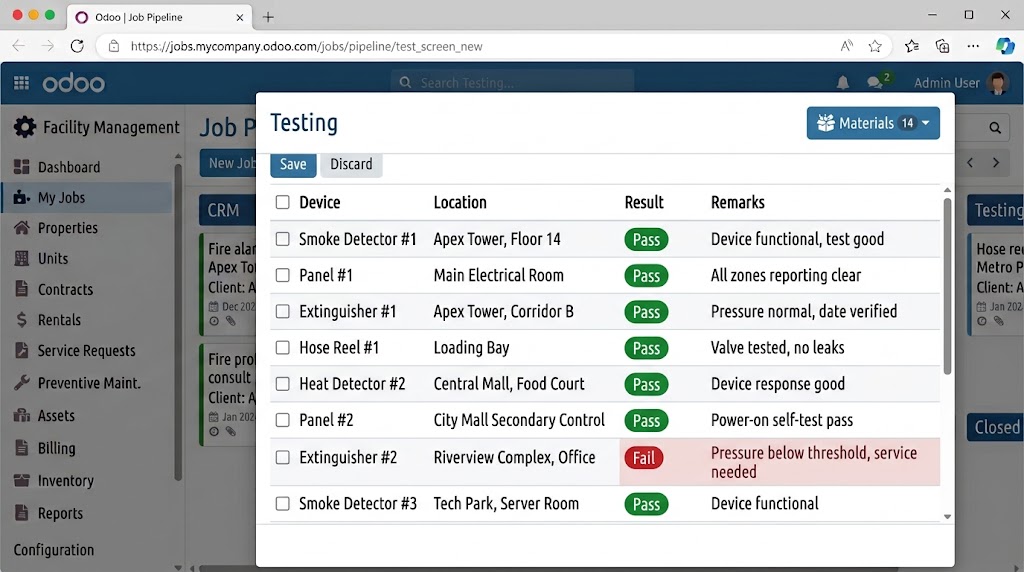Click the Preventive Maint. wrench icon

coord(22,383)
